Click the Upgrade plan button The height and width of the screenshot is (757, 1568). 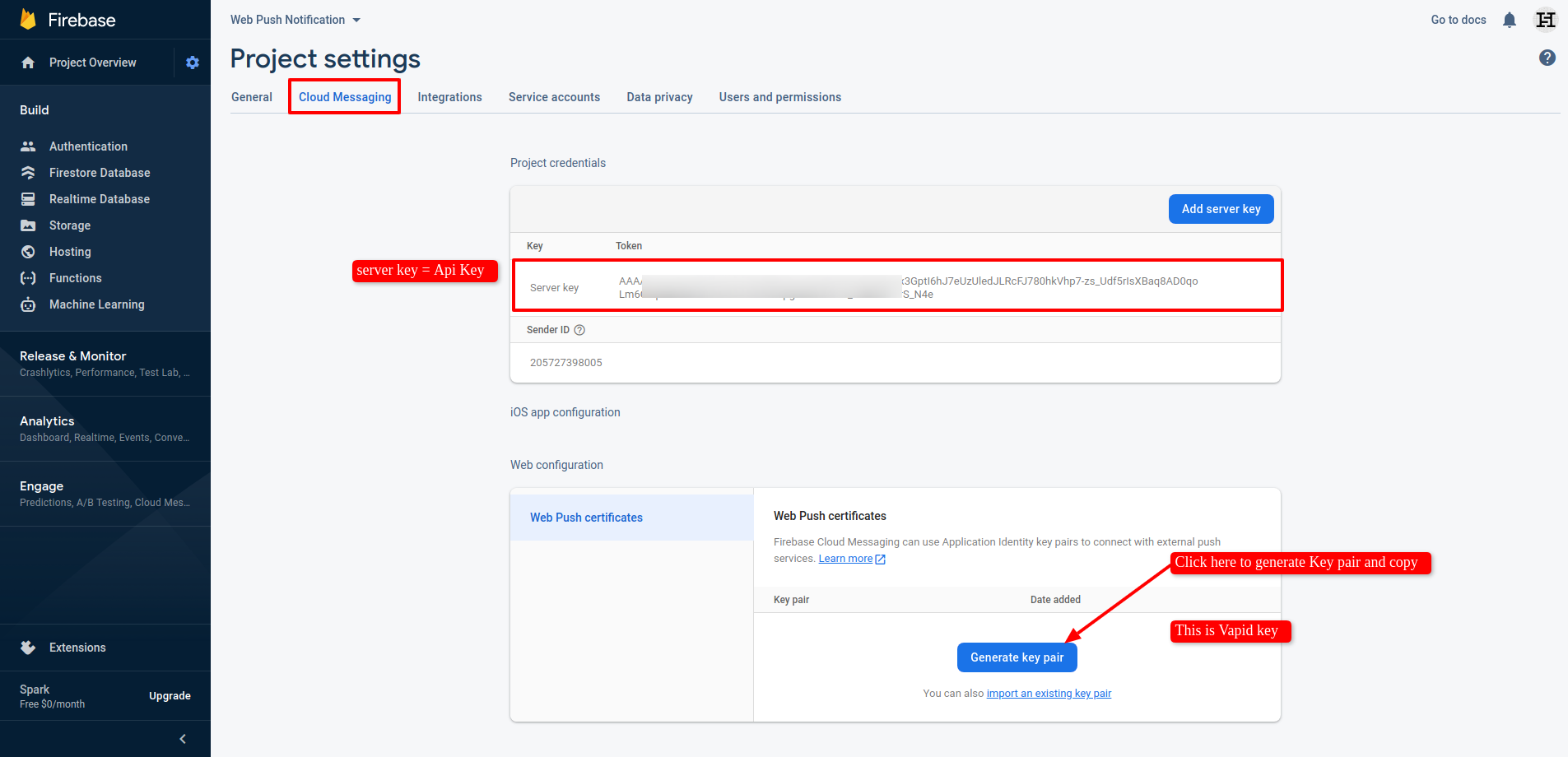tap(170, 696)
